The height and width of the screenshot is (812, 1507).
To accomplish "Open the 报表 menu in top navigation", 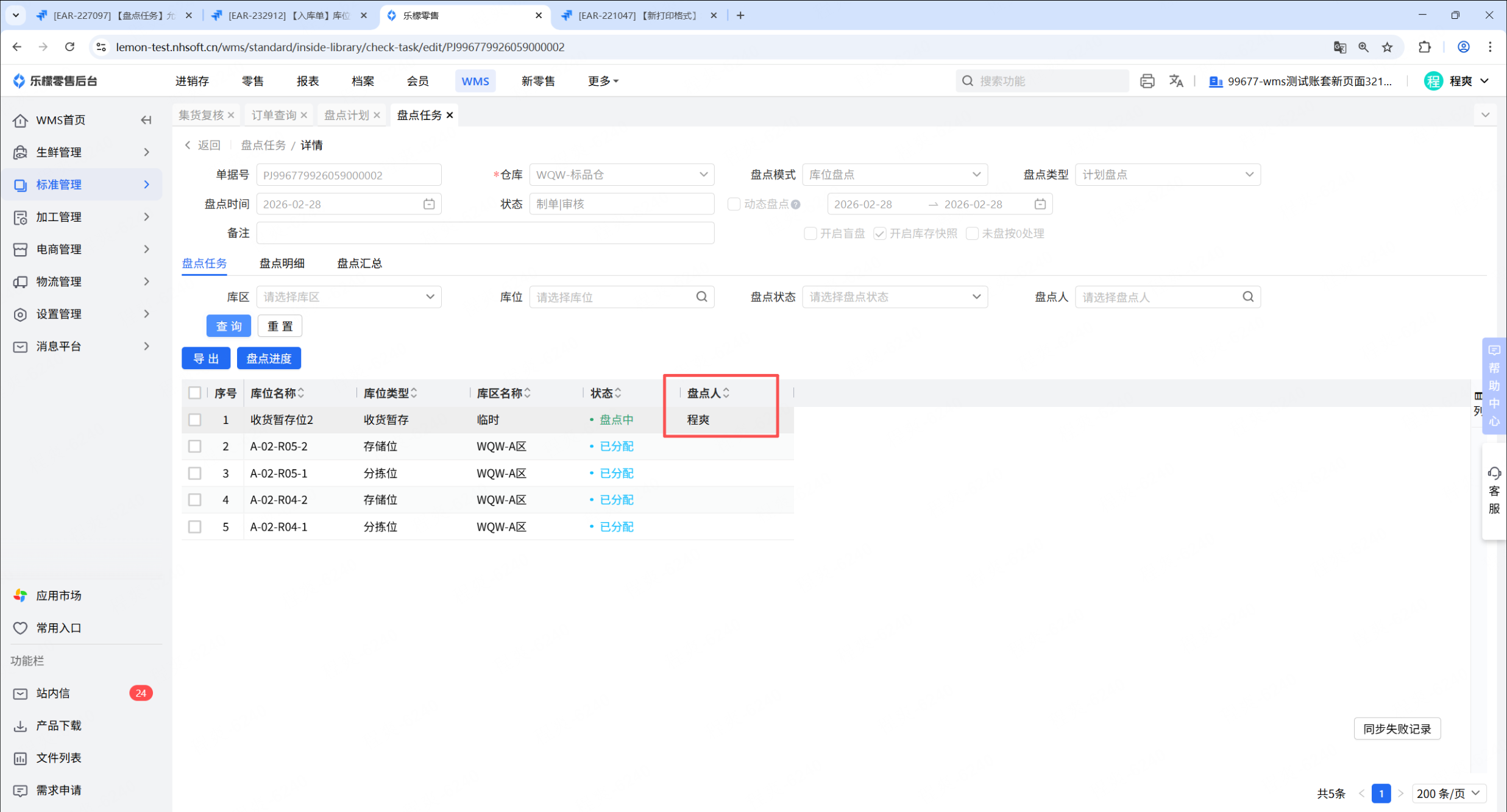I will click(308, 81).
